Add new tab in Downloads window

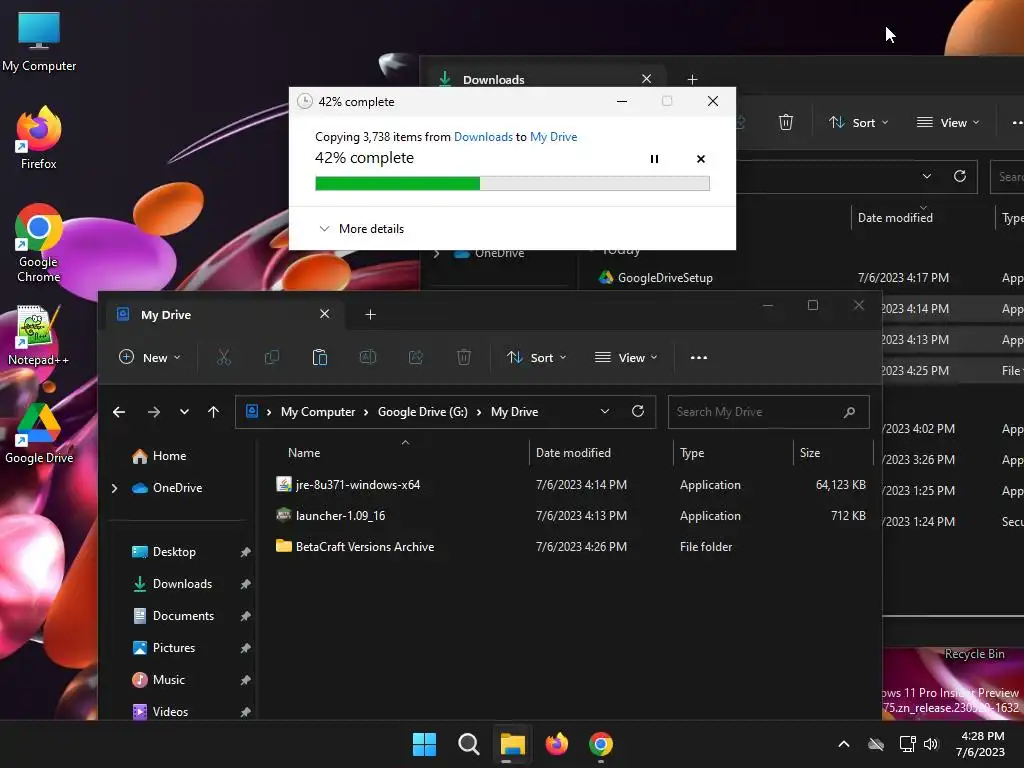(692, 79)
